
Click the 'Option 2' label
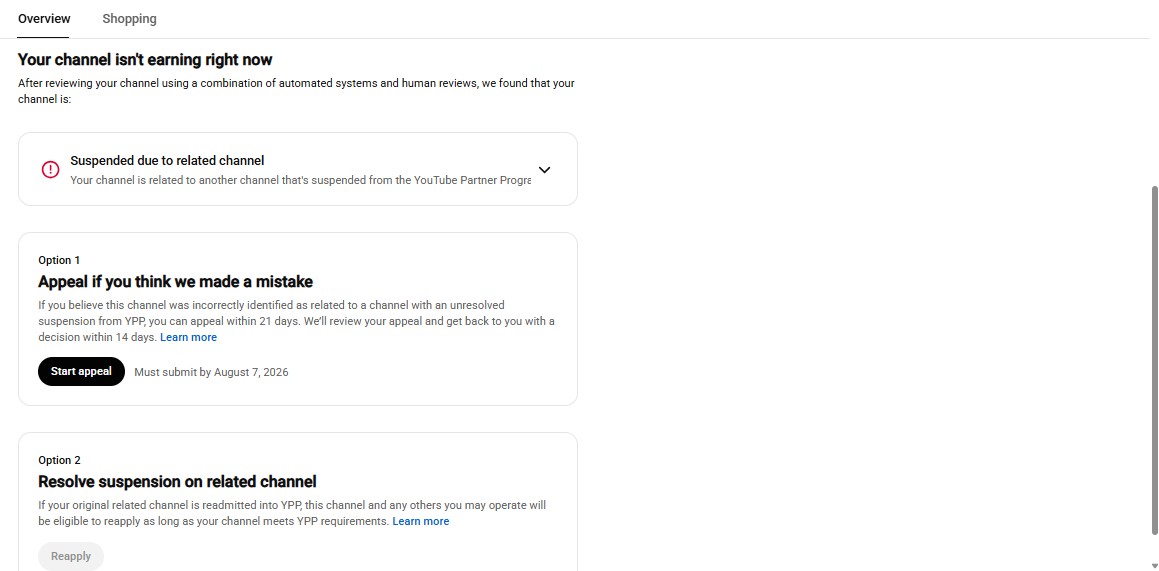point(59,460)
